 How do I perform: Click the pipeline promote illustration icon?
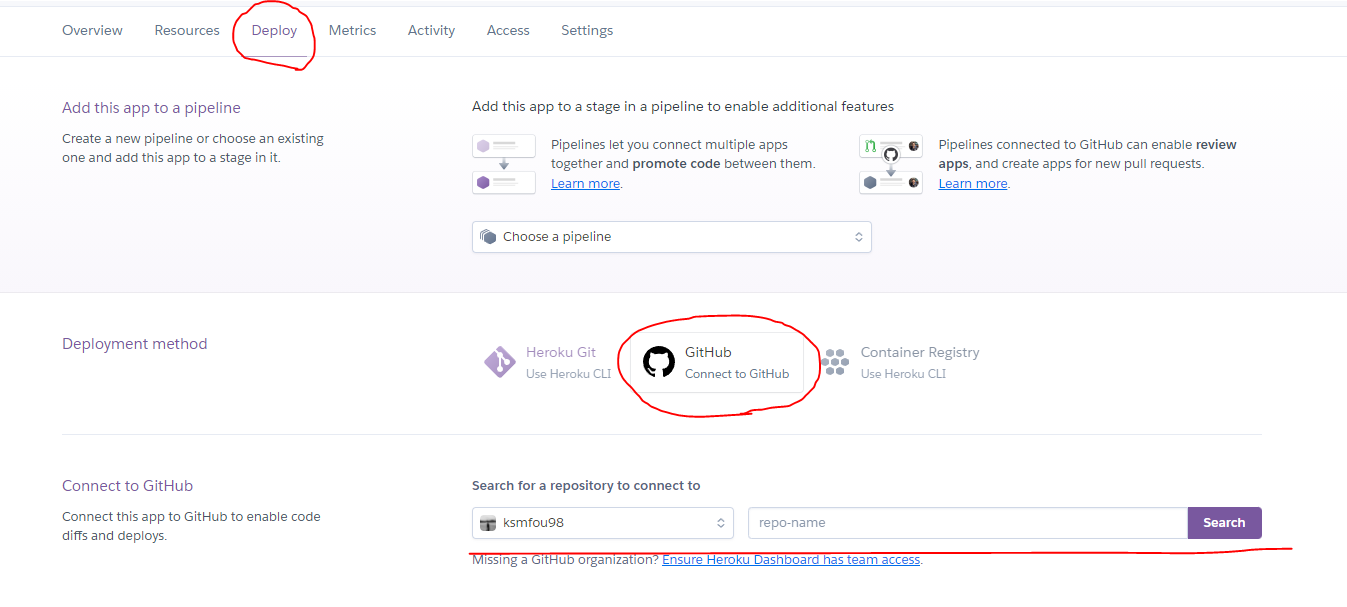tap(504, 164)
